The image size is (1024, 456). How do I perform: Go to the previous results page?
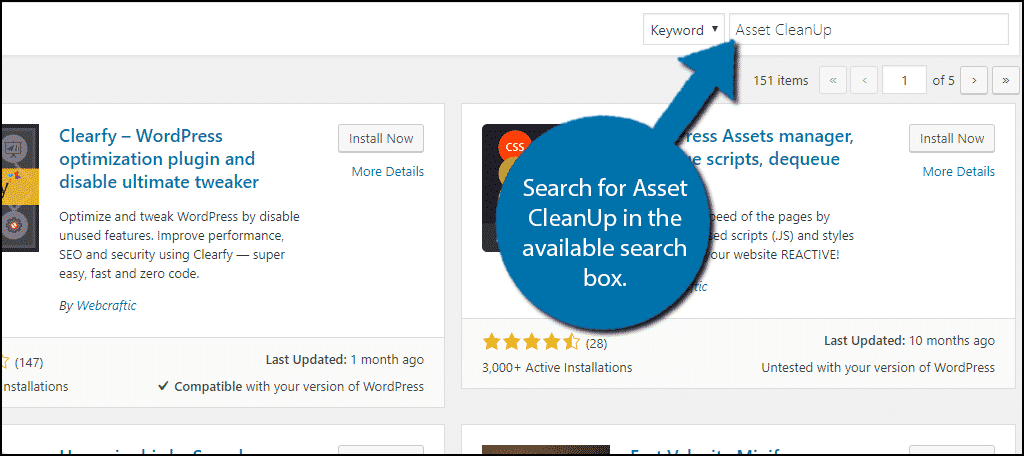pyautogui.click(x=865, y=80)
